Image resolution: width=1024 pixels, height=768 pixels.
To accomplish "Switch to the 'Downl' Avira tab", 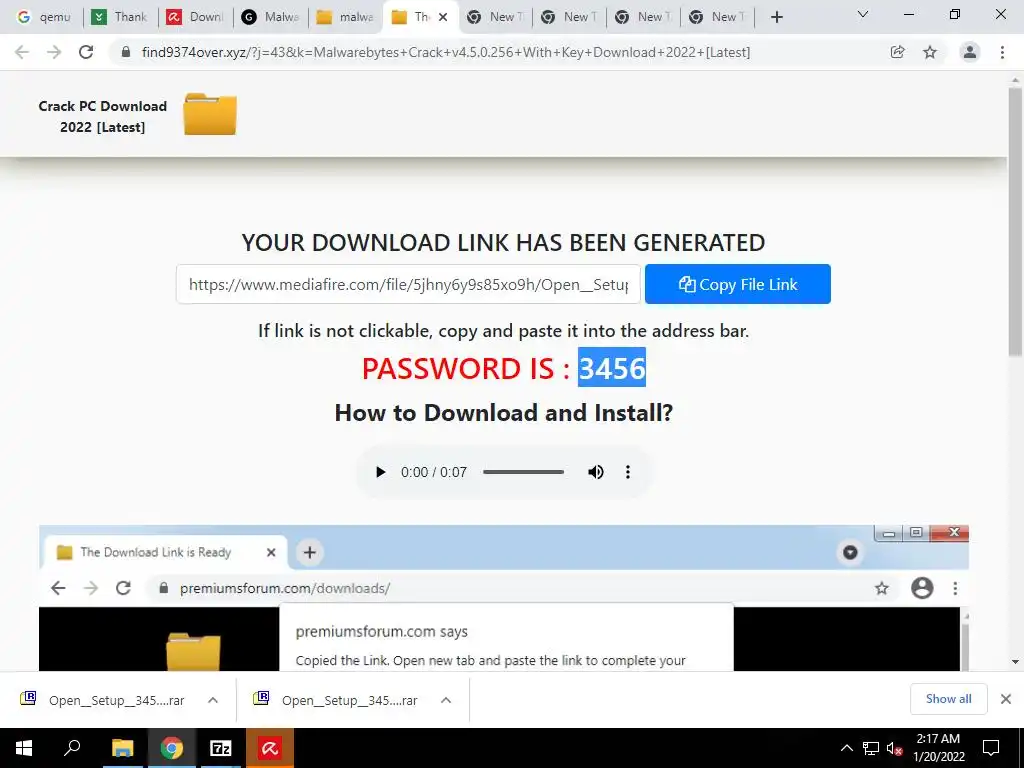I will [195, 17].
